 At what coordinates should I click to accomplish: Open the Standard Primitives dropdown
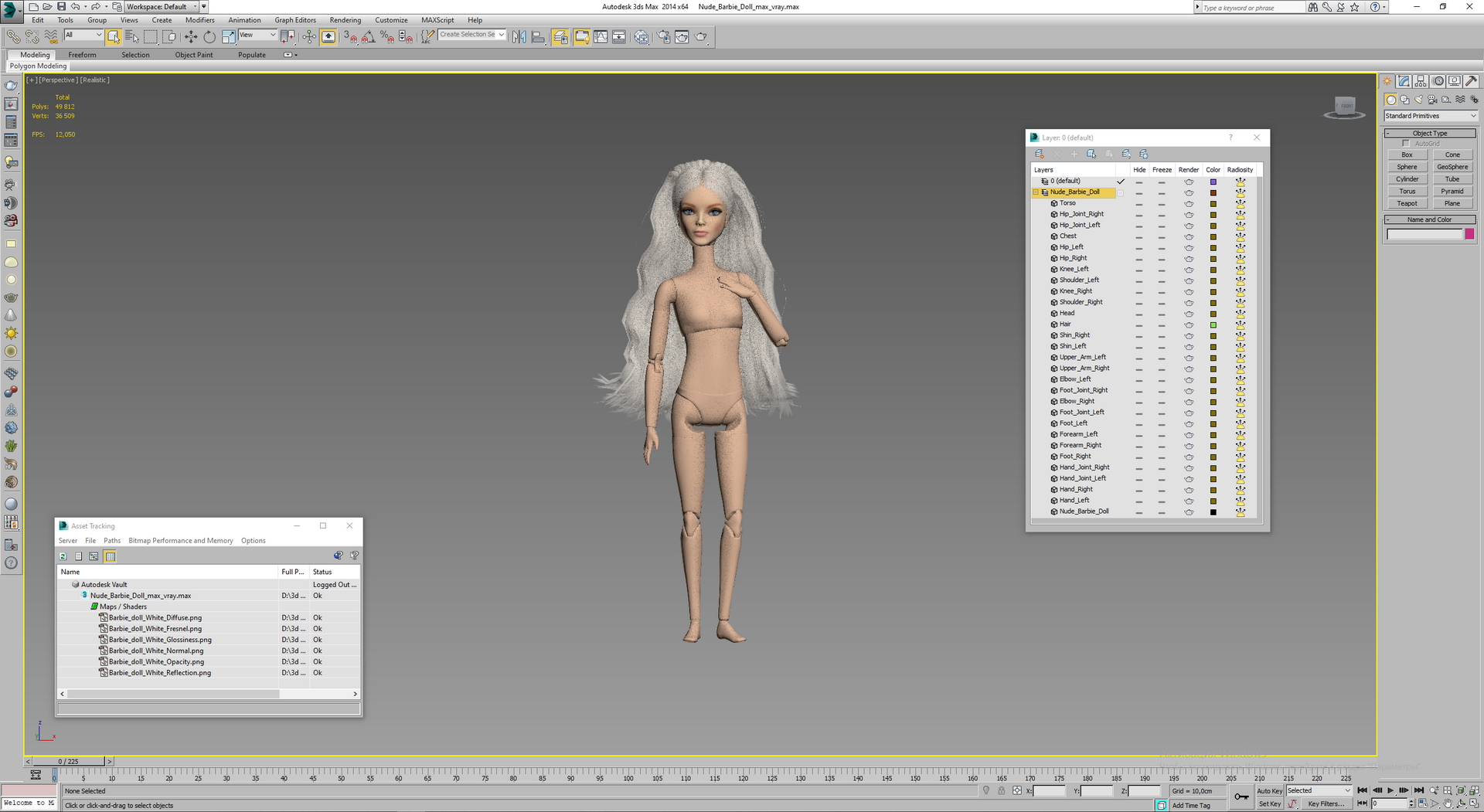[1430, 116]
